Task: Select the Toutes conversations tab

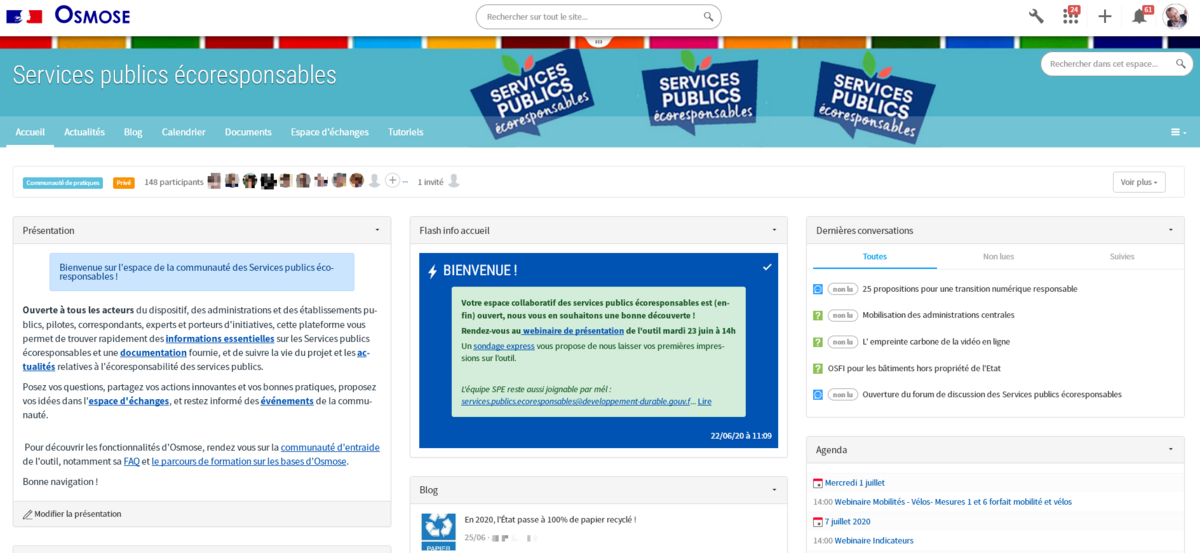Action: (x=875, y=257)
